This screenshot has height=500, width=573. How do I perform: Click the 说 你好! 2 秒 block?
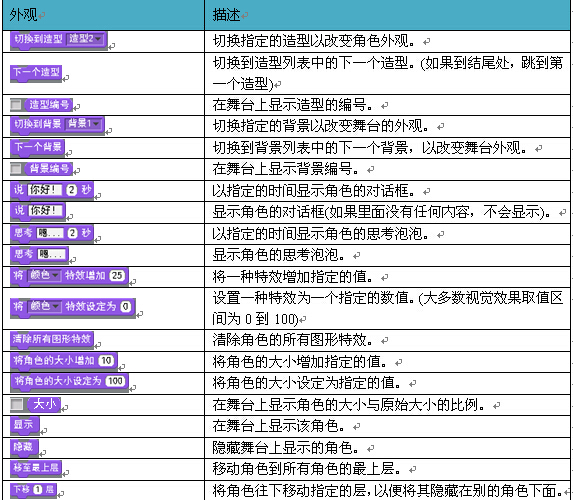[x=52, y=190]
